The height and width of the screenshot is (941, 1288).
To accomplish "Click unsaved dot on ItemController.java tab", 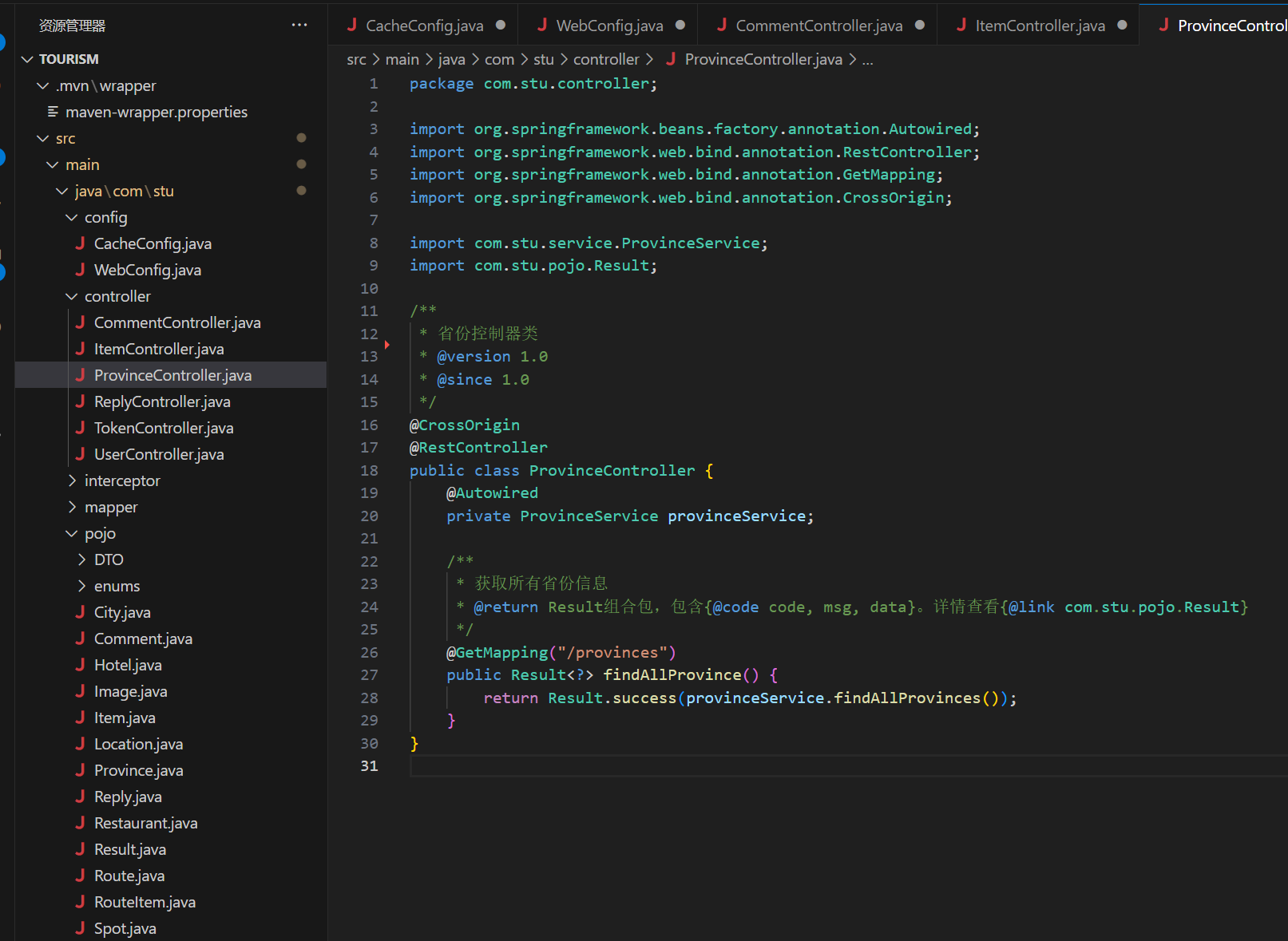I will (x=1123, y=25).
